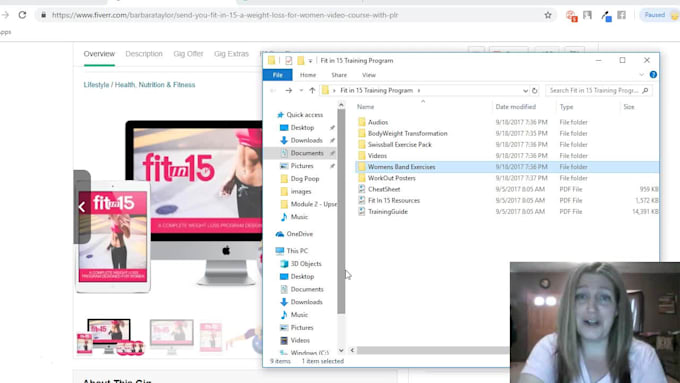Click the New Folder icon in title bar
680x383 pixels.
(301, 60)
